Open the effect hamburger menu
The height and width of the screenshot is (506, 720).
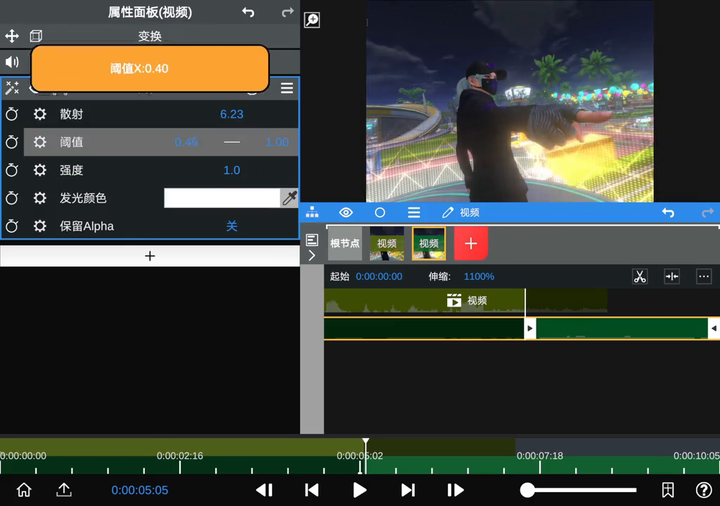(x=287, y=88)
